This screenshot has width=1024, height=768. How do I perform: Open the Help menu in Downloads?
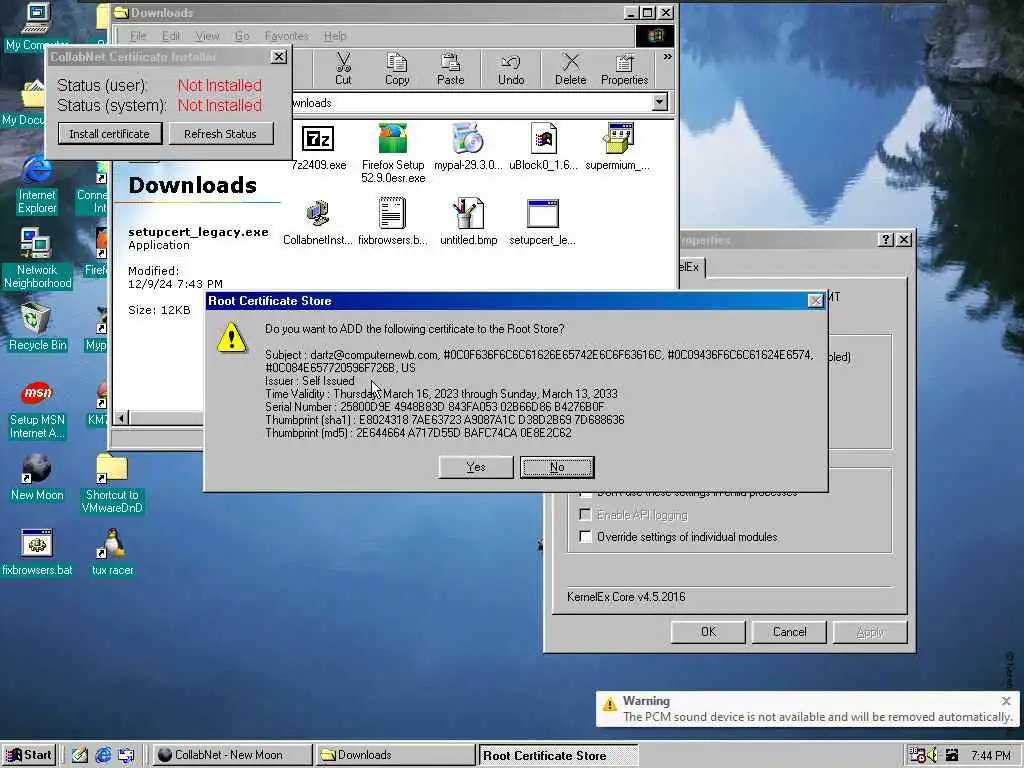coord(335,36)
